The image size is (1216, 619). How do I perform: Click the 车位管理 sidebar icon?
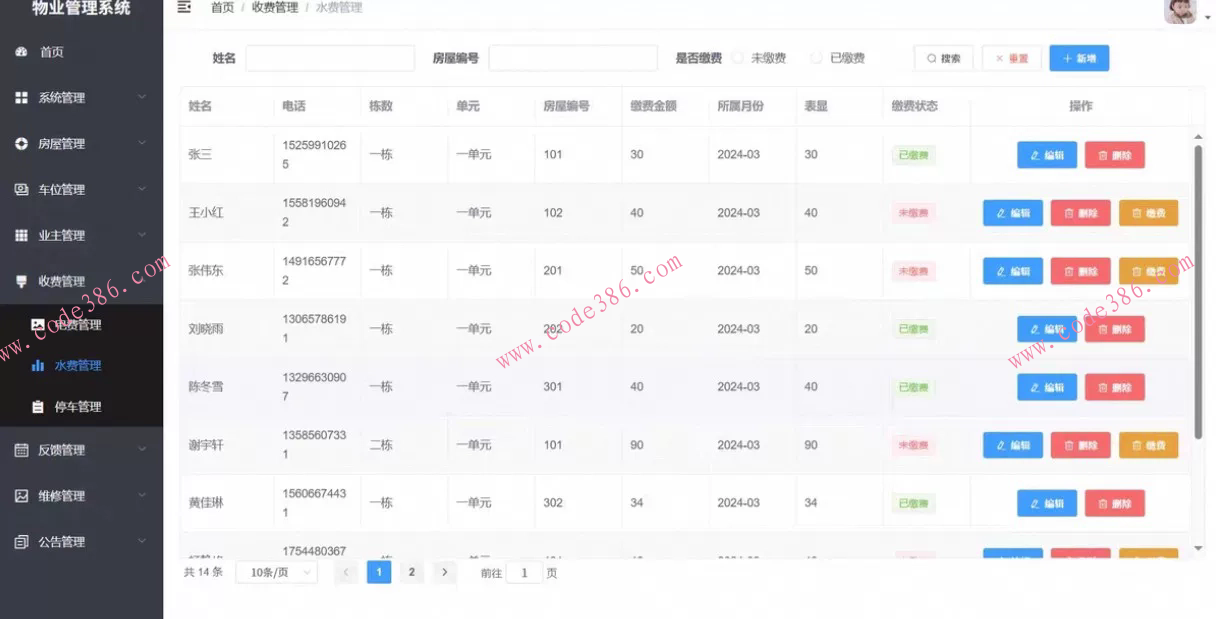tap(22, 190)
